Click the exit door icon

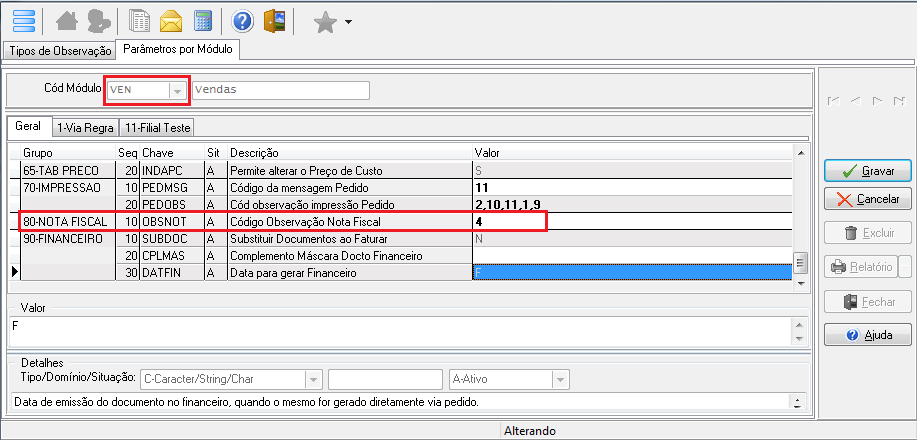[x=275, y=21]
